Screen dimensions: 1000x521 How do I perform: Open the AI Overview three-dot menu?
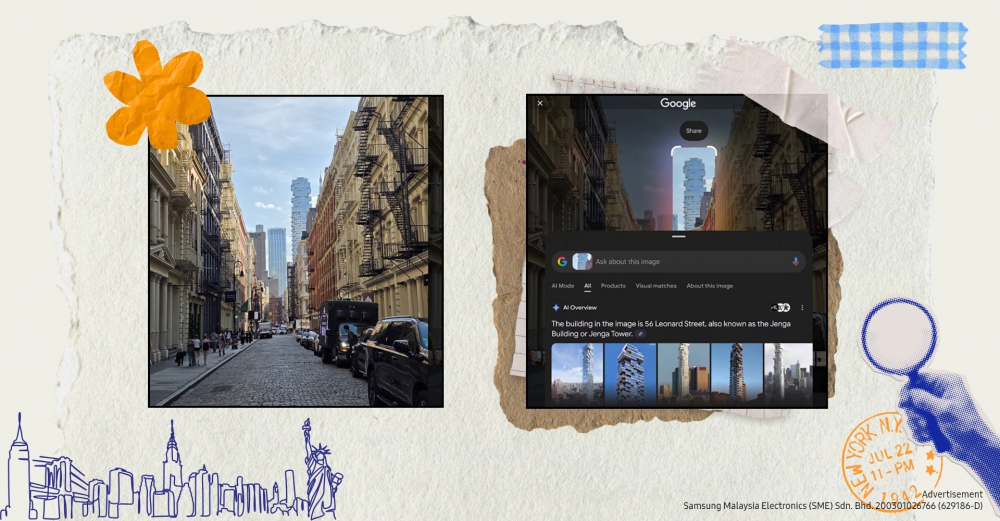[802, 308]
